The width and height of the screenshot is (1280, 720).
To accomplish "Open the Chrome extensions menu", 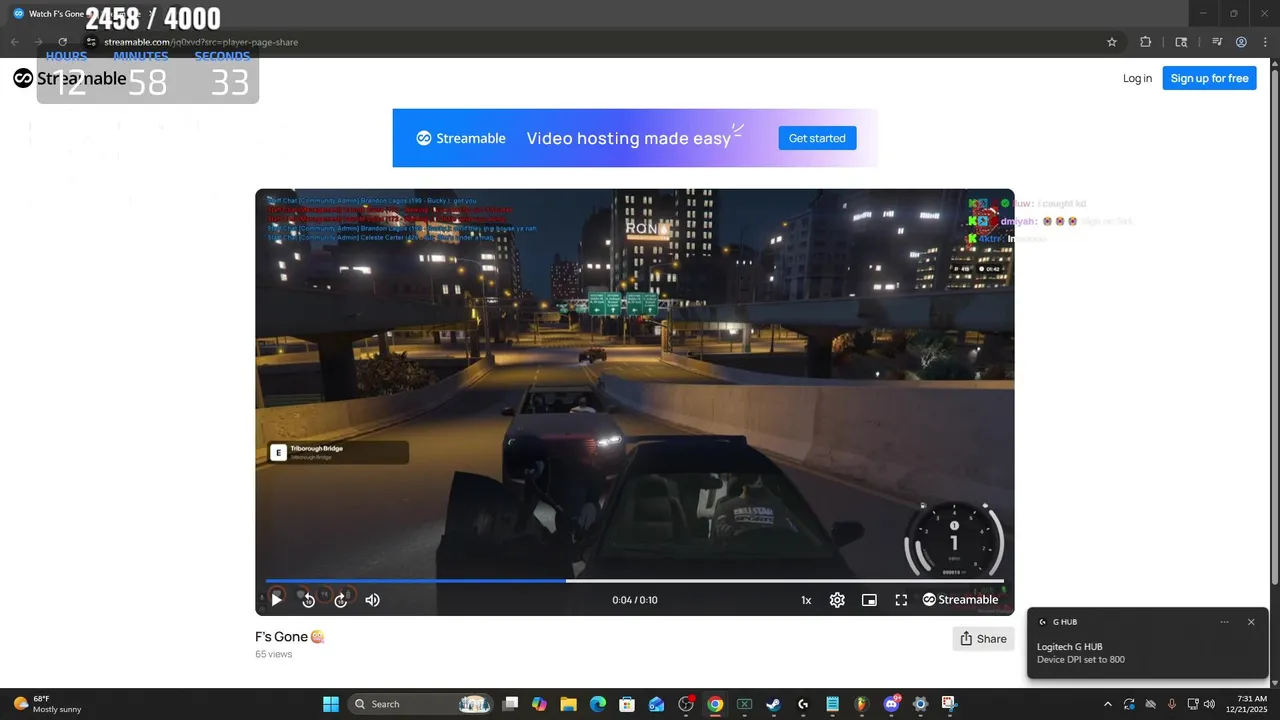I will (x=1146, y=42).
